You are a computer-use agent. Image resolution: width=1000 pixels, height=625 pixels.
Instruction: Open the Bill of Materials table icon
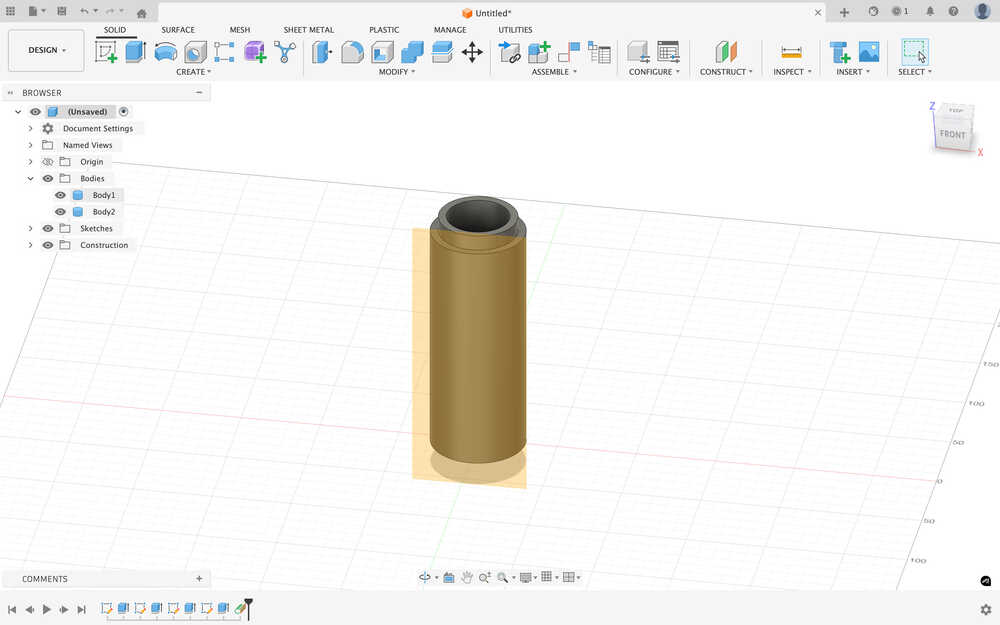coord(599,52)
